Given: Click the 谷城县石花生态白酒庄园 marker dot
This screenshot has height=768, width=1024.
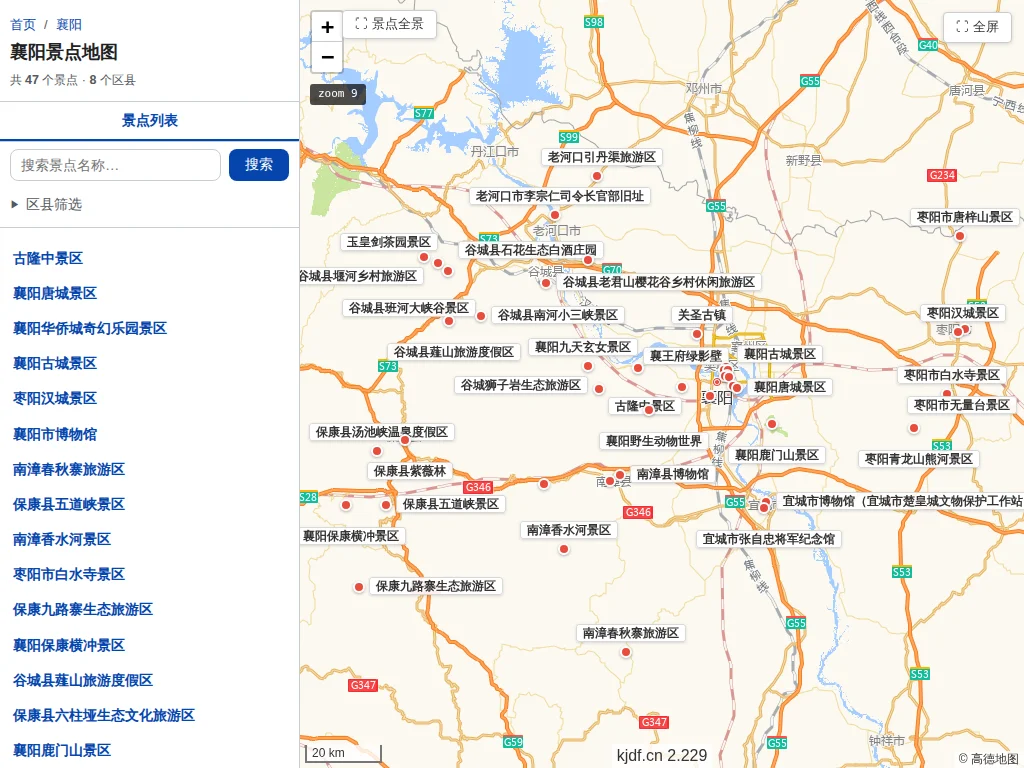Looking at the screenshot, I should [588, 260].
